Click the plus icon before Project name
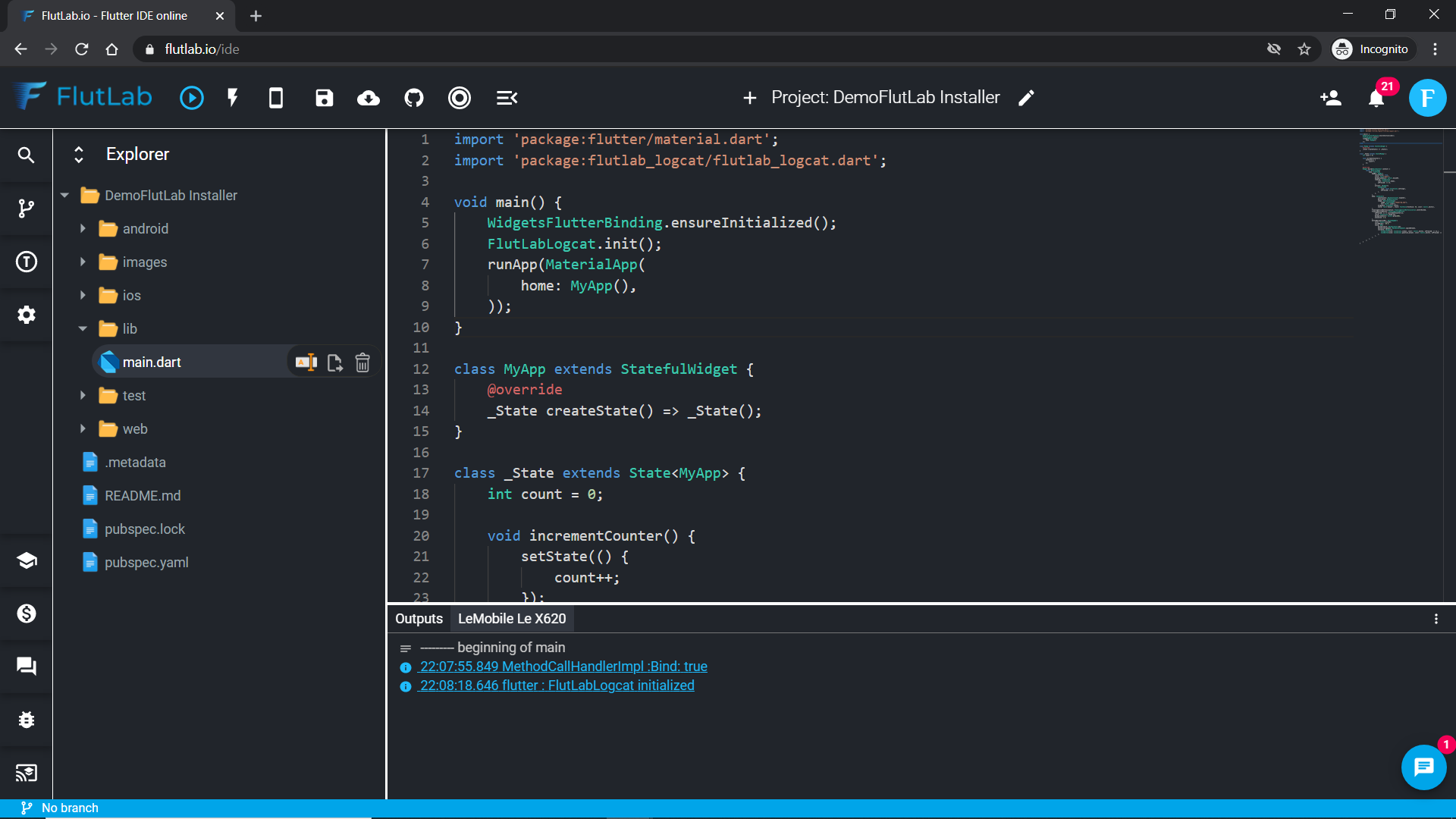Image resolution: width=1456 pixels, height=819 pixels. click(x=750, y=98)
